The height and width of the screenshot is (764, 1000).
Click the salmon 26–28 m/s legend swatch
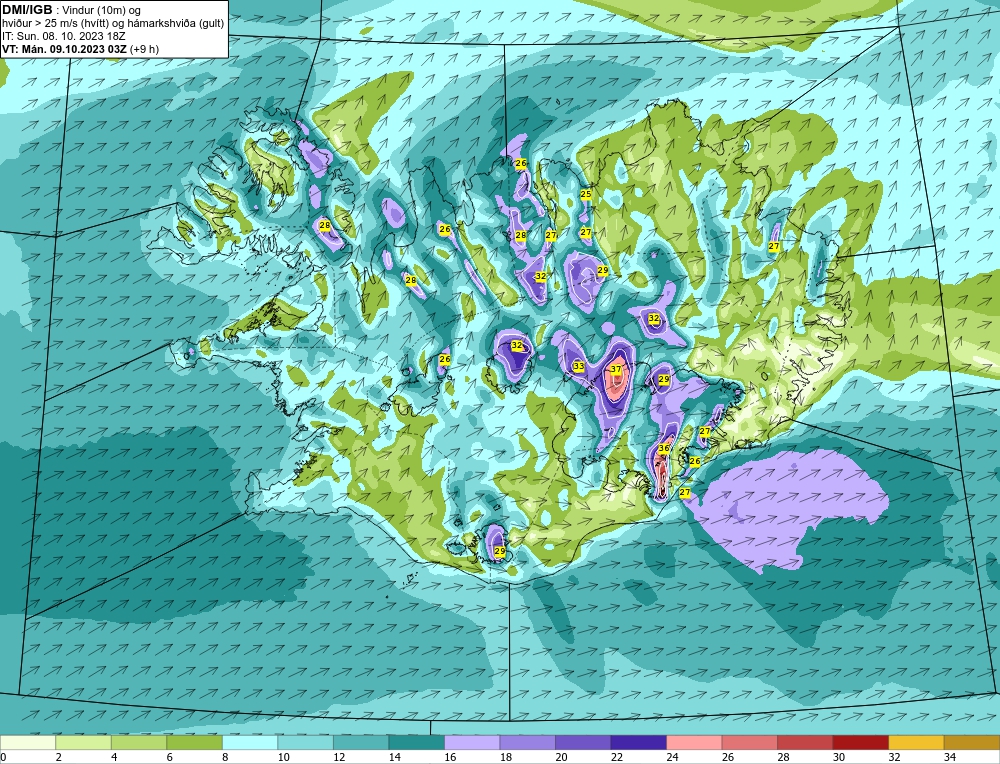pyautogui.click(x=749, y=743)
